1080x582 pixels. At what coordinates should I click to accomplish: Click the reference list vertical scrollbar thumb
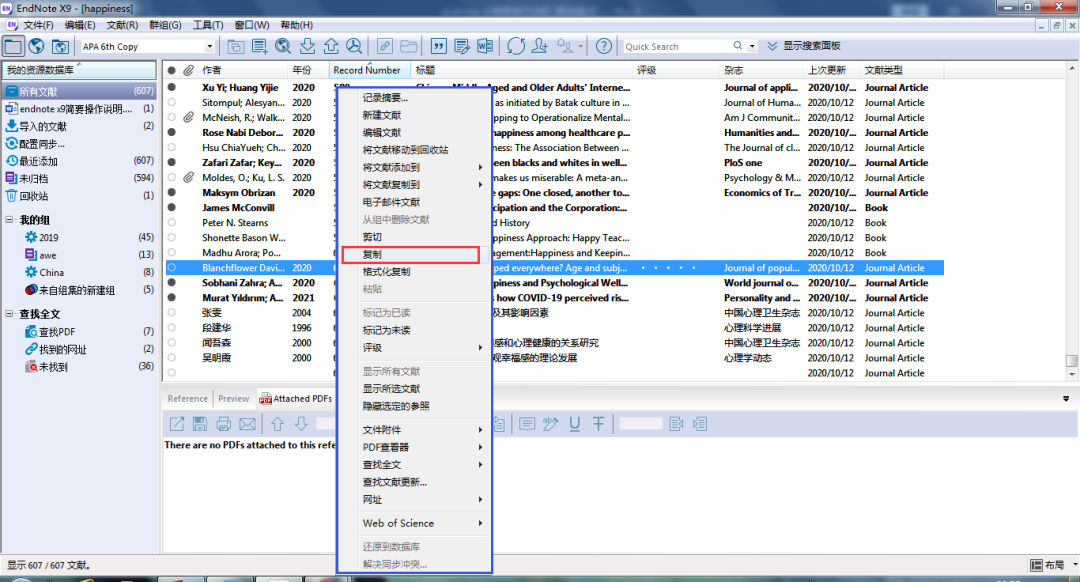tap(1071, 361)
